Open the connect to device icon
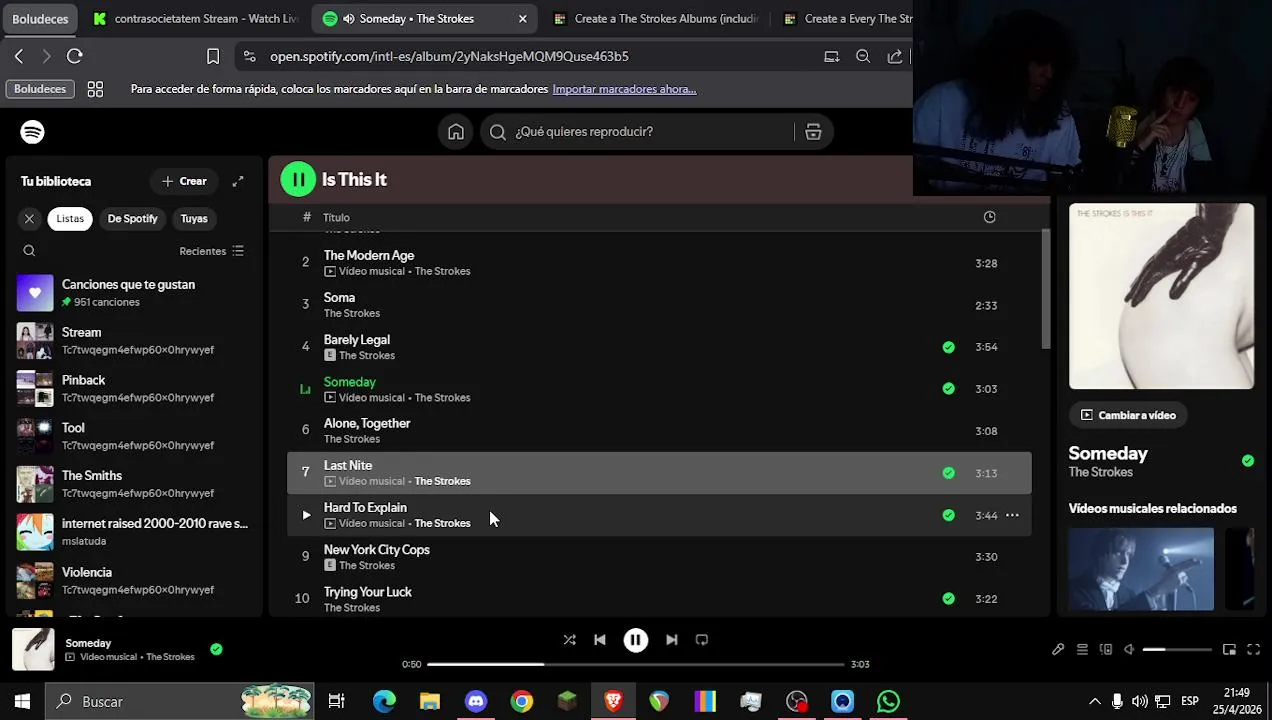1272x720 pixels. (1106, 649)
